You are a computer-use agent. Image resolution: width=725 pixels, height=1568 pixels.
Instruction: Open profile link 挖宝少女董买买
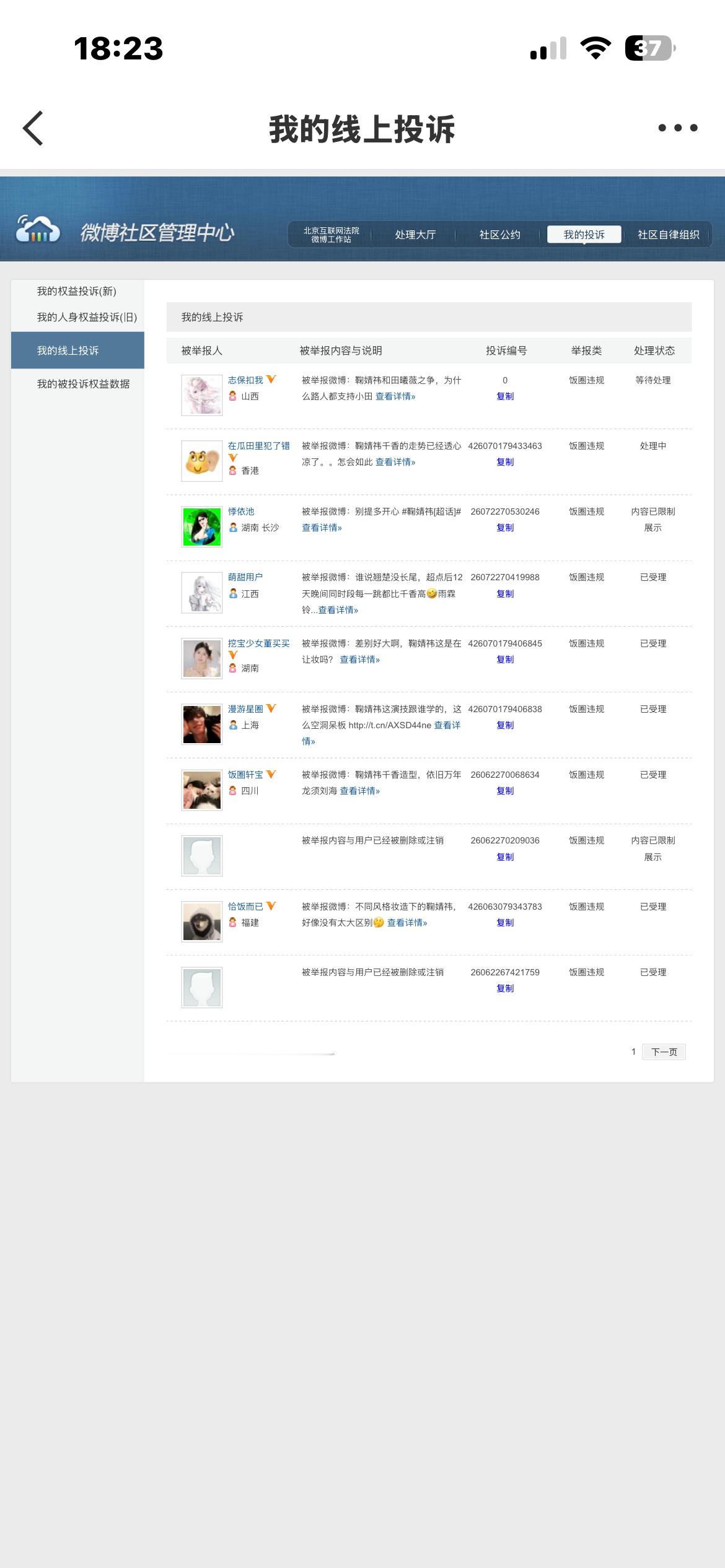pyautogui.click(x=258, y=643)
